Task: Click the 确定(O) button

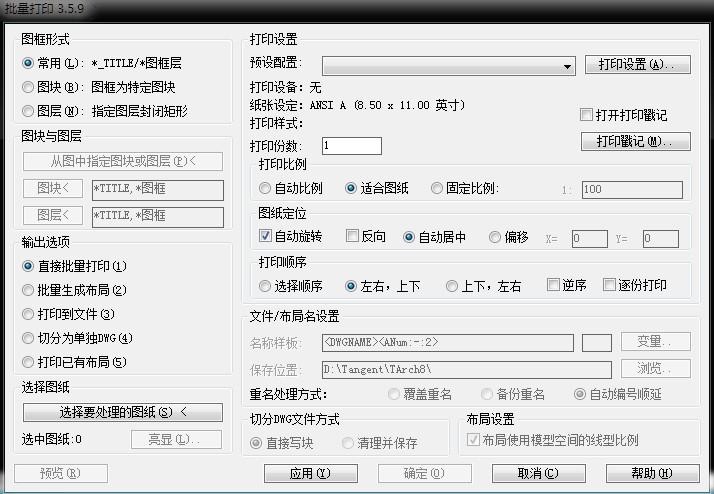Action: [x=424, y=474]
